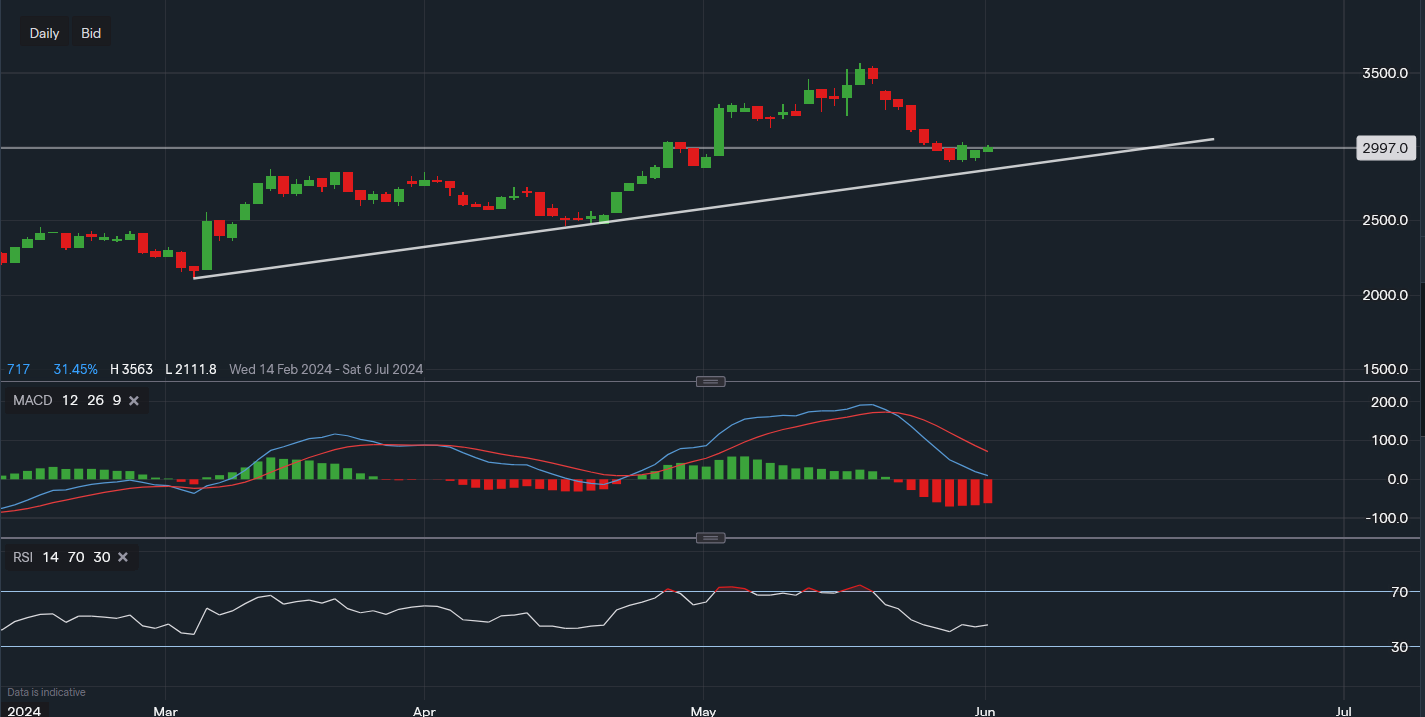Click the May date on time axis
Screen dimensions: 1425x717
tap(703, 712)
